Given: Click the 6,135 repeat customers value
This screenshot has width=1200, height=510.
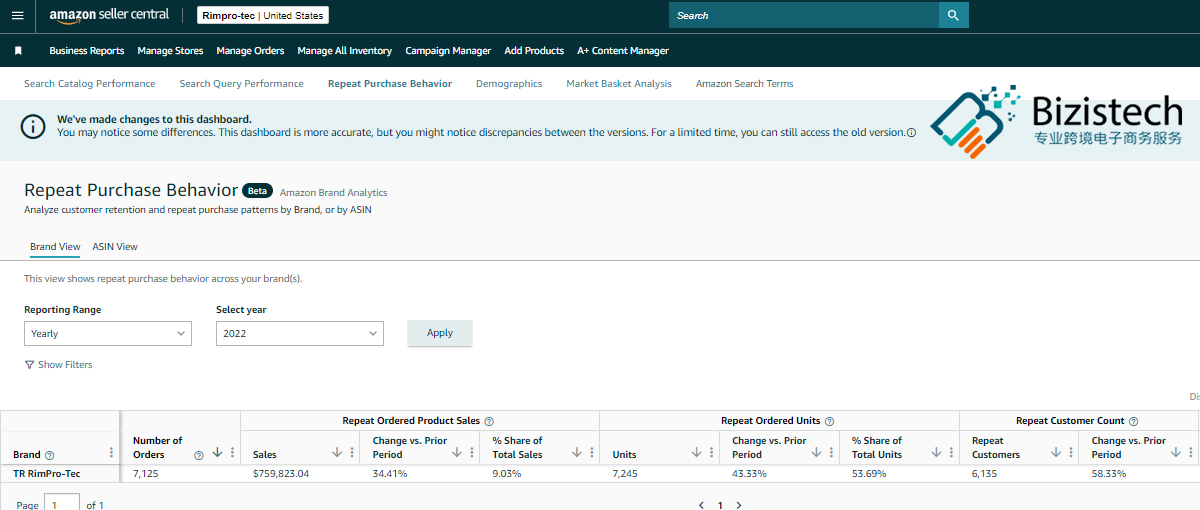Looking at the screenshot, I should pos(985,473).
